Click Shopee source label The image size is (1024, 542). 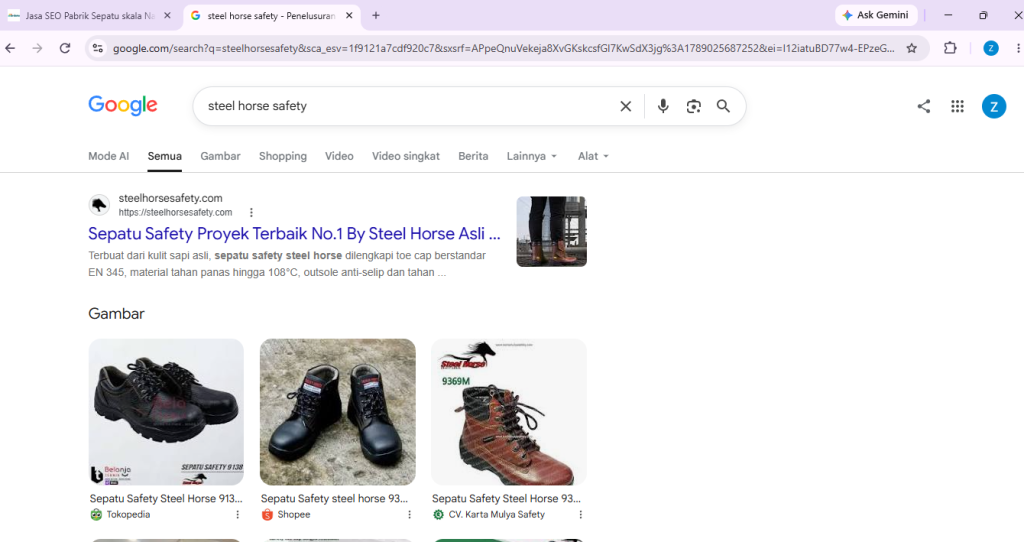[x=294, y=515]
